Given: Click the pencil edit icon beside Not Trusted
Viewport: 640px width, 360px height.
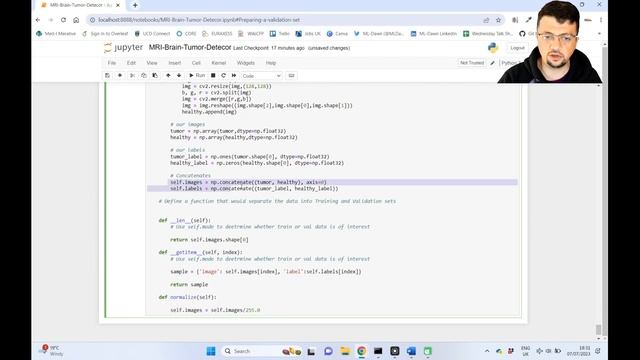Looking at the screenshot, I should (493, 63).
